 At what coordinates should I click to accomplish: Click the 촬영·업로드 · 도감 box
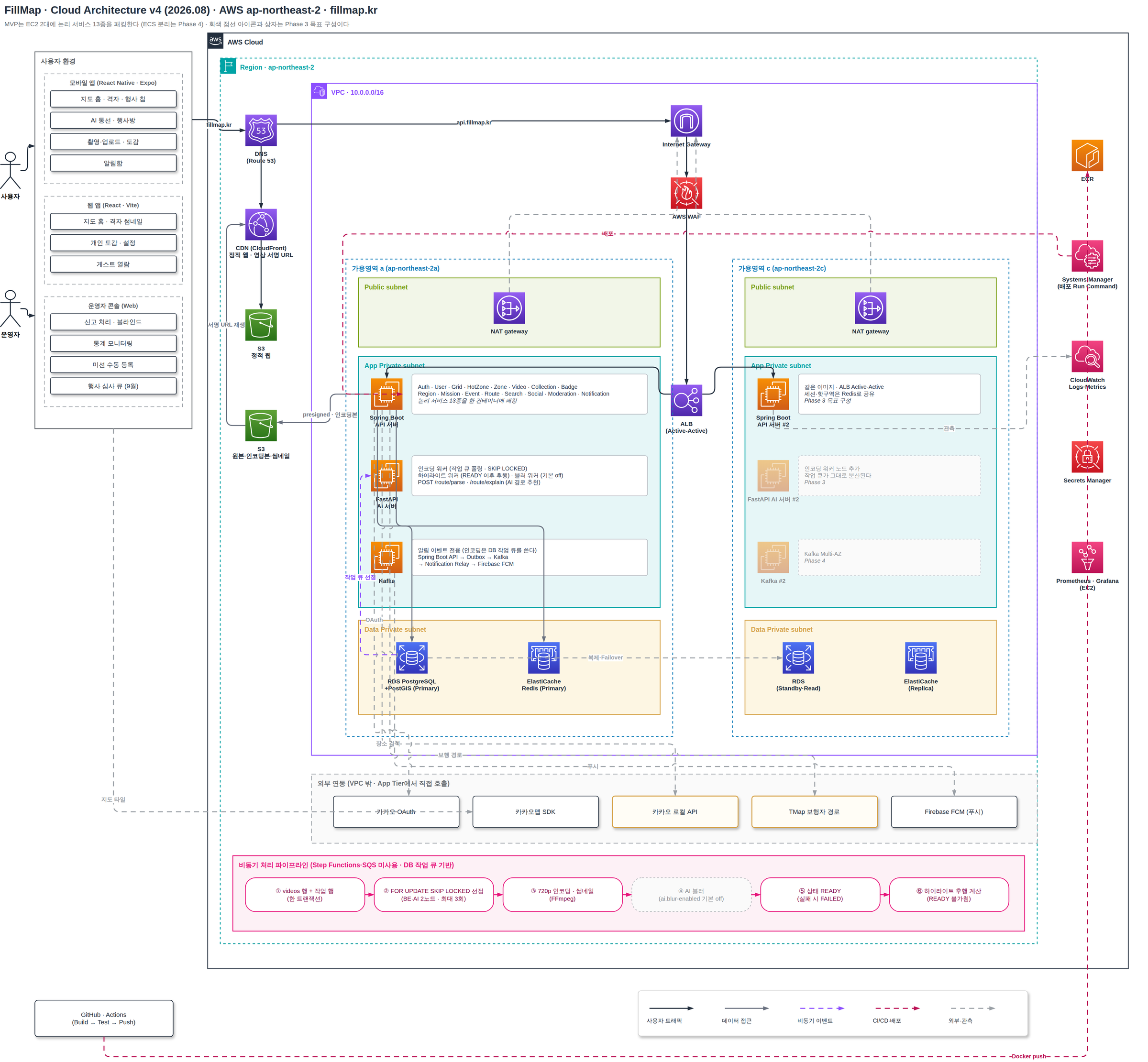[x=113, y=142]
